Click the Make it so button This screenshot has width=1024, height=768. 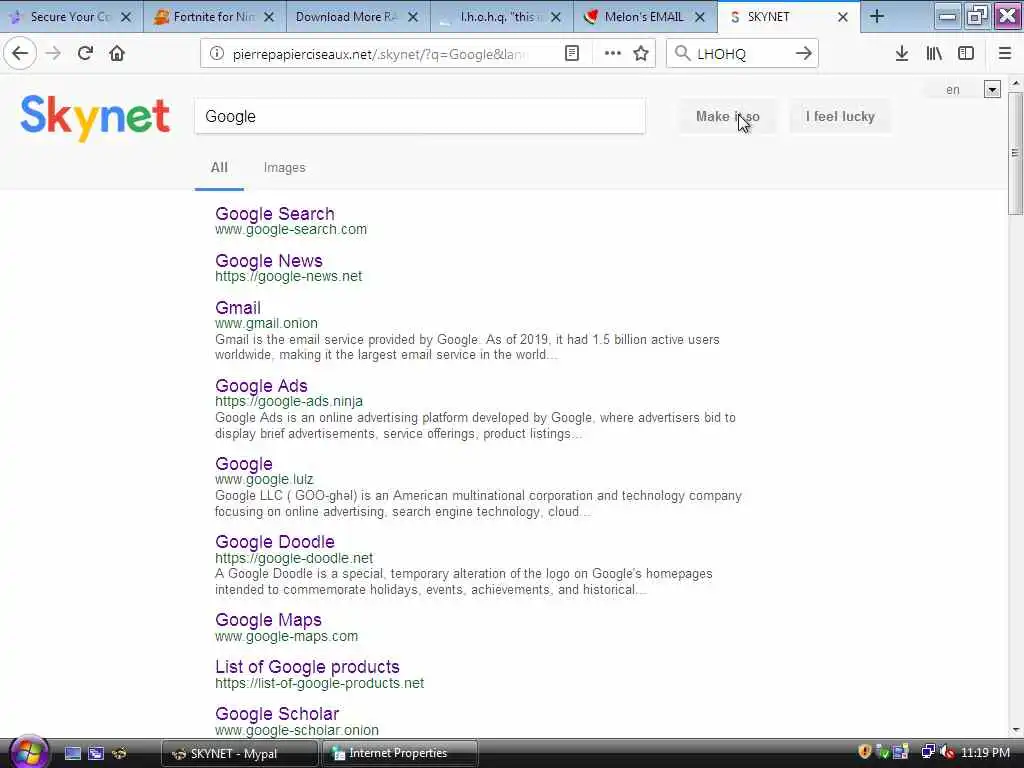[728, 117]
